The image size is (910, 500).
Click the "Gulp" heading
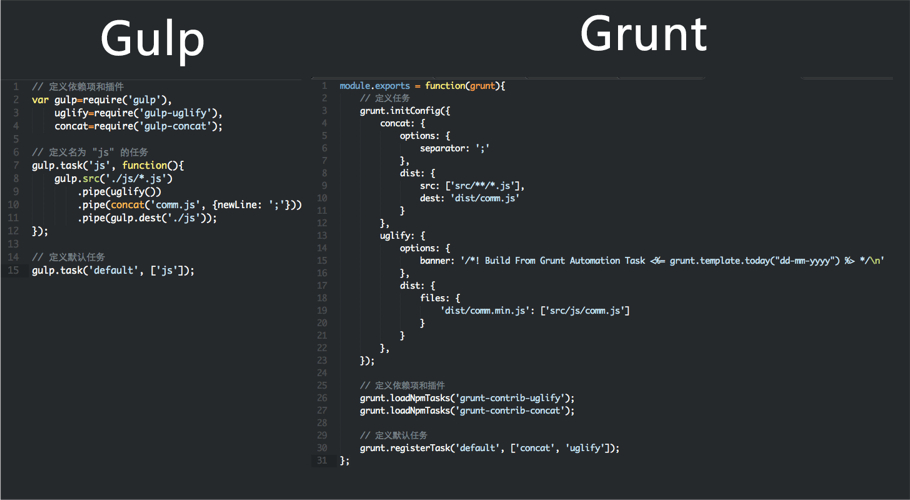click(153, 41)
